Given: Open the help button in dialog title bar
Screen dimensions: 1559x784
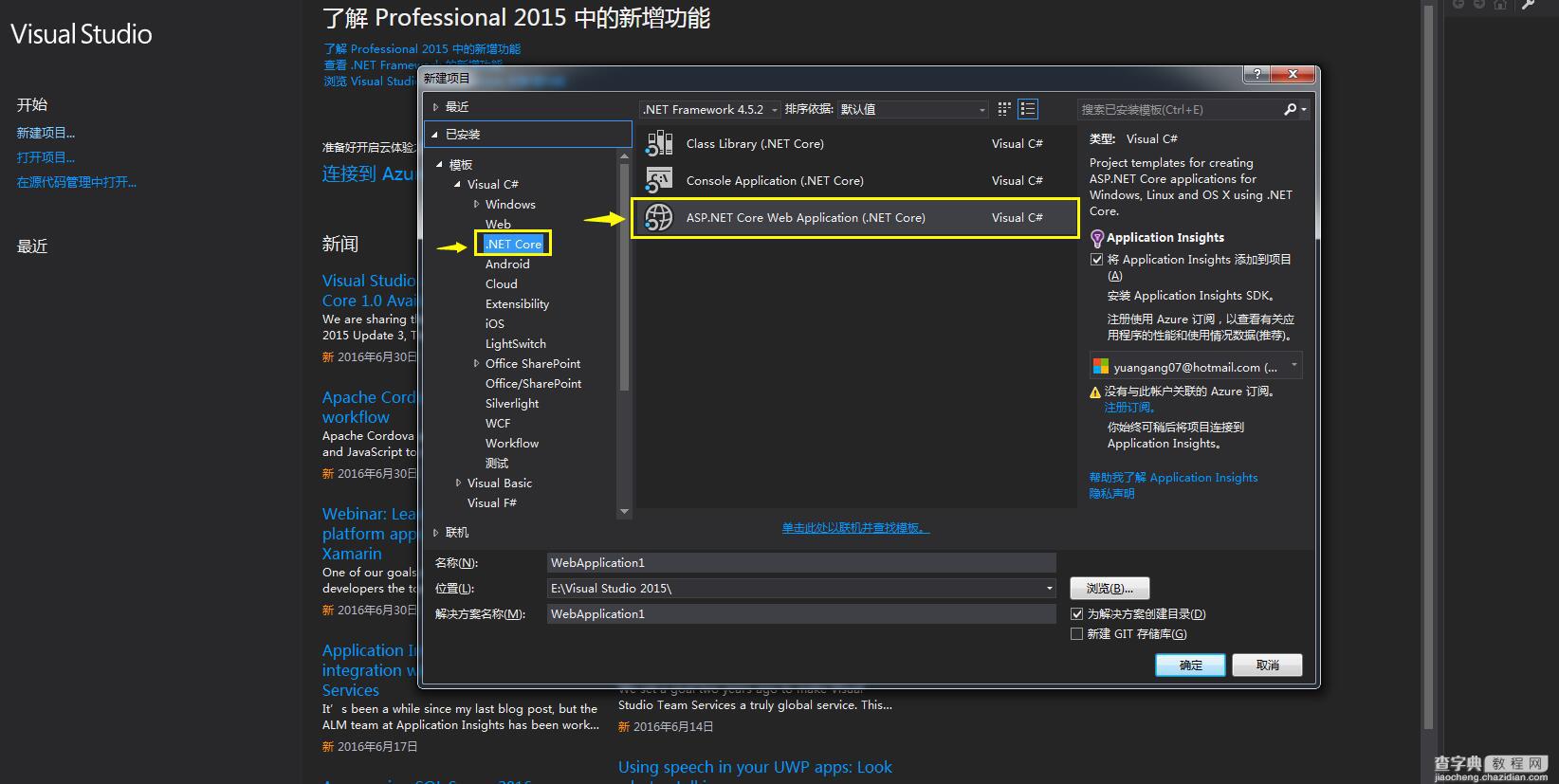Looking at the screenshot, I should tap(1256, 74).
